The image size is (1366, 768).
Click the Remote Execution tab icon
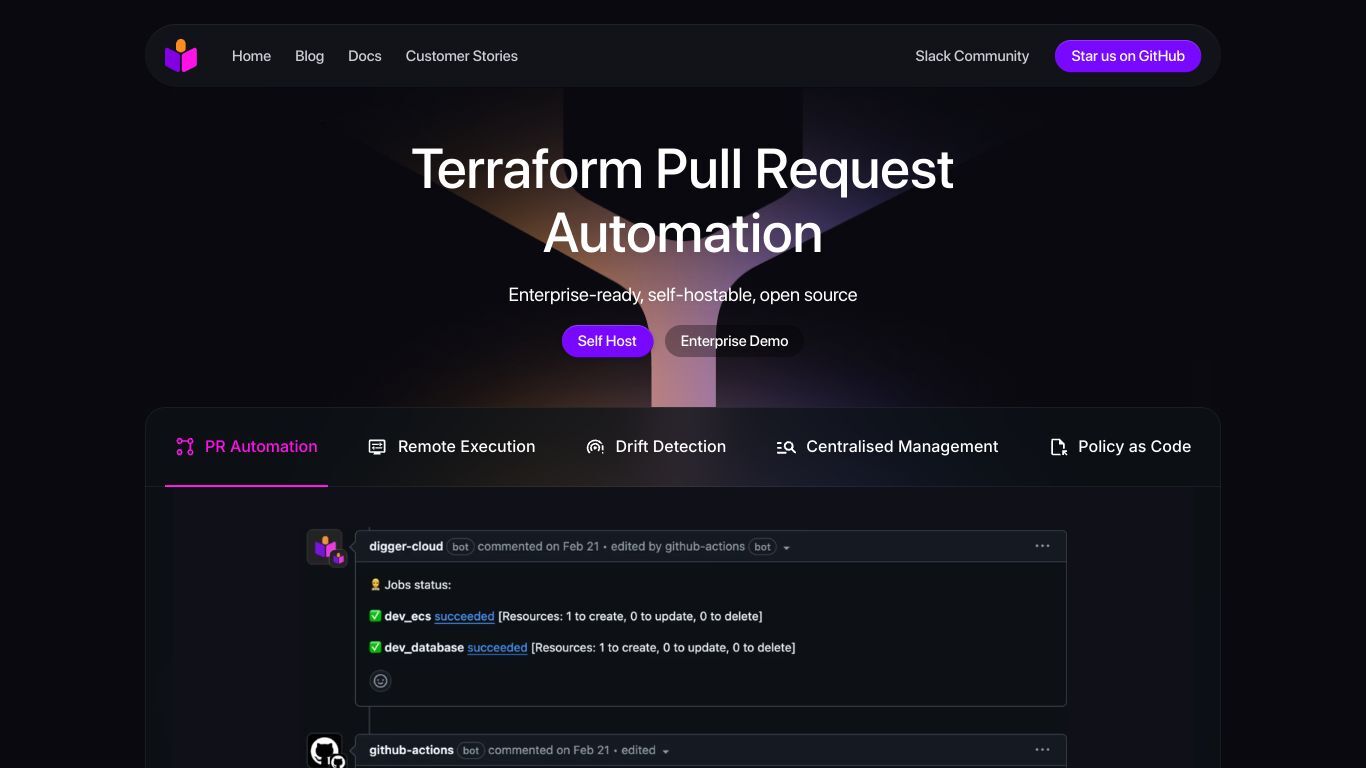click(x=377, y=447)
